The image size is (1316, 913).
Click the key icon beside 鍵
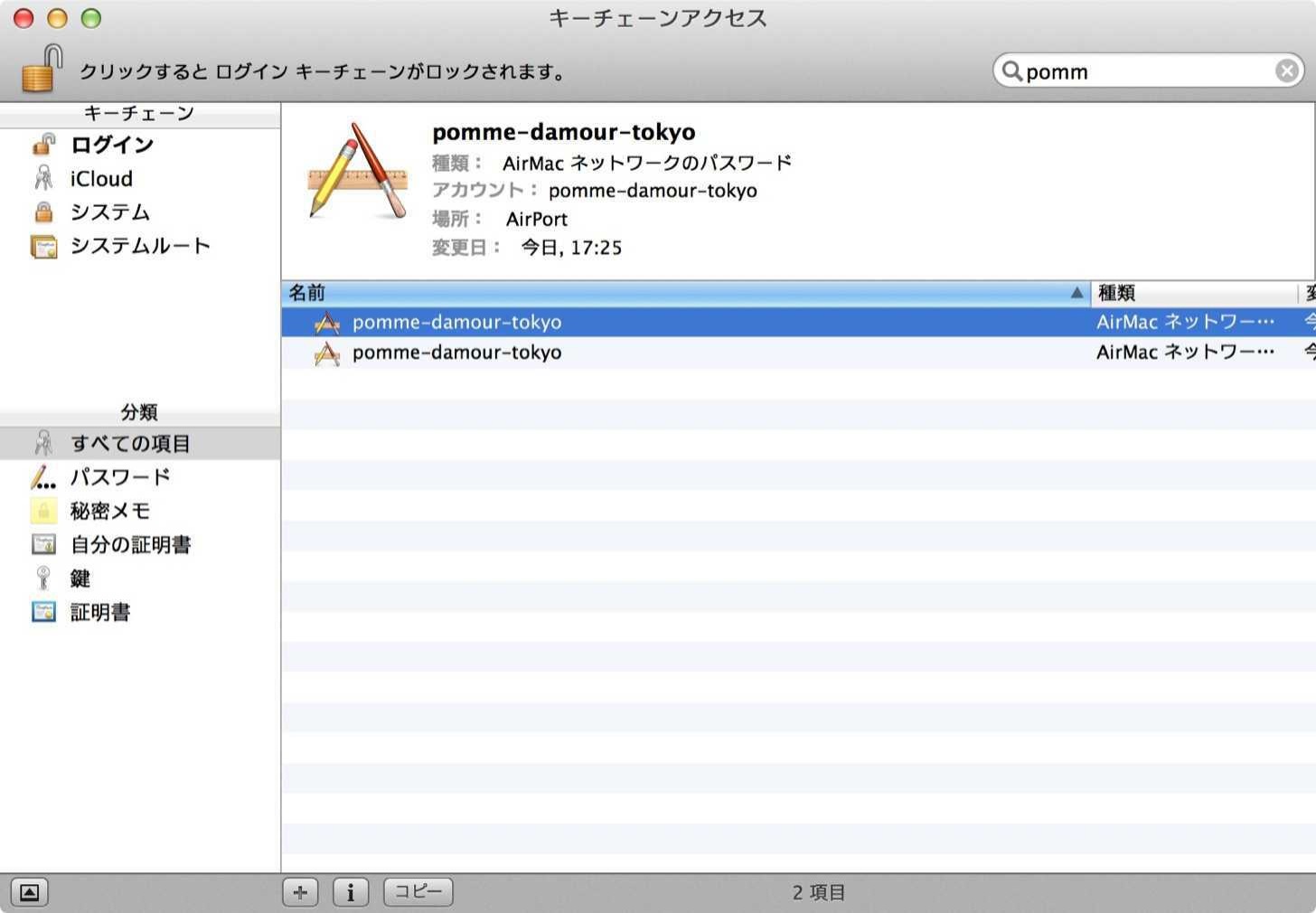pyautogui.click(x=42, y=578)
